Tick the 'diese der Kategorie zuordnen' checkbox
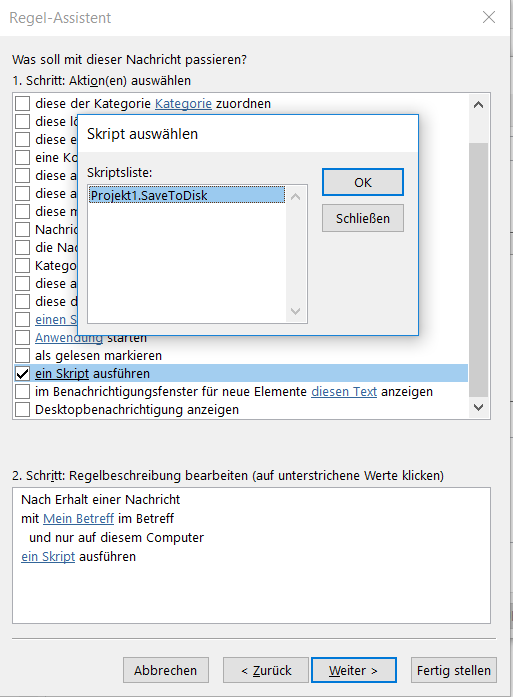The height and width of the screenshot is (697, 513). click(x=22, y=104)
